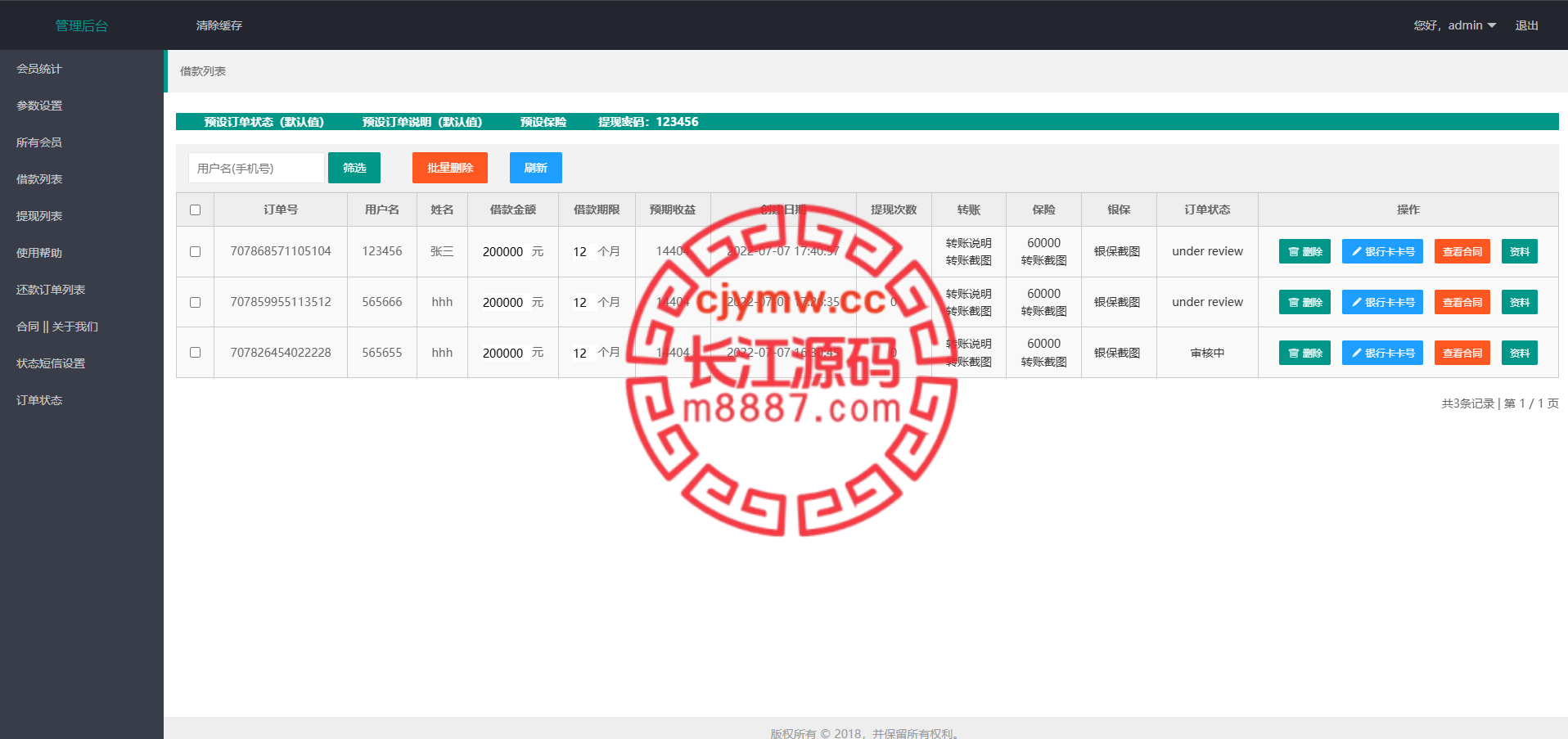
Task: Click 清除缓存 in top bar
Action: click(219, 25)
